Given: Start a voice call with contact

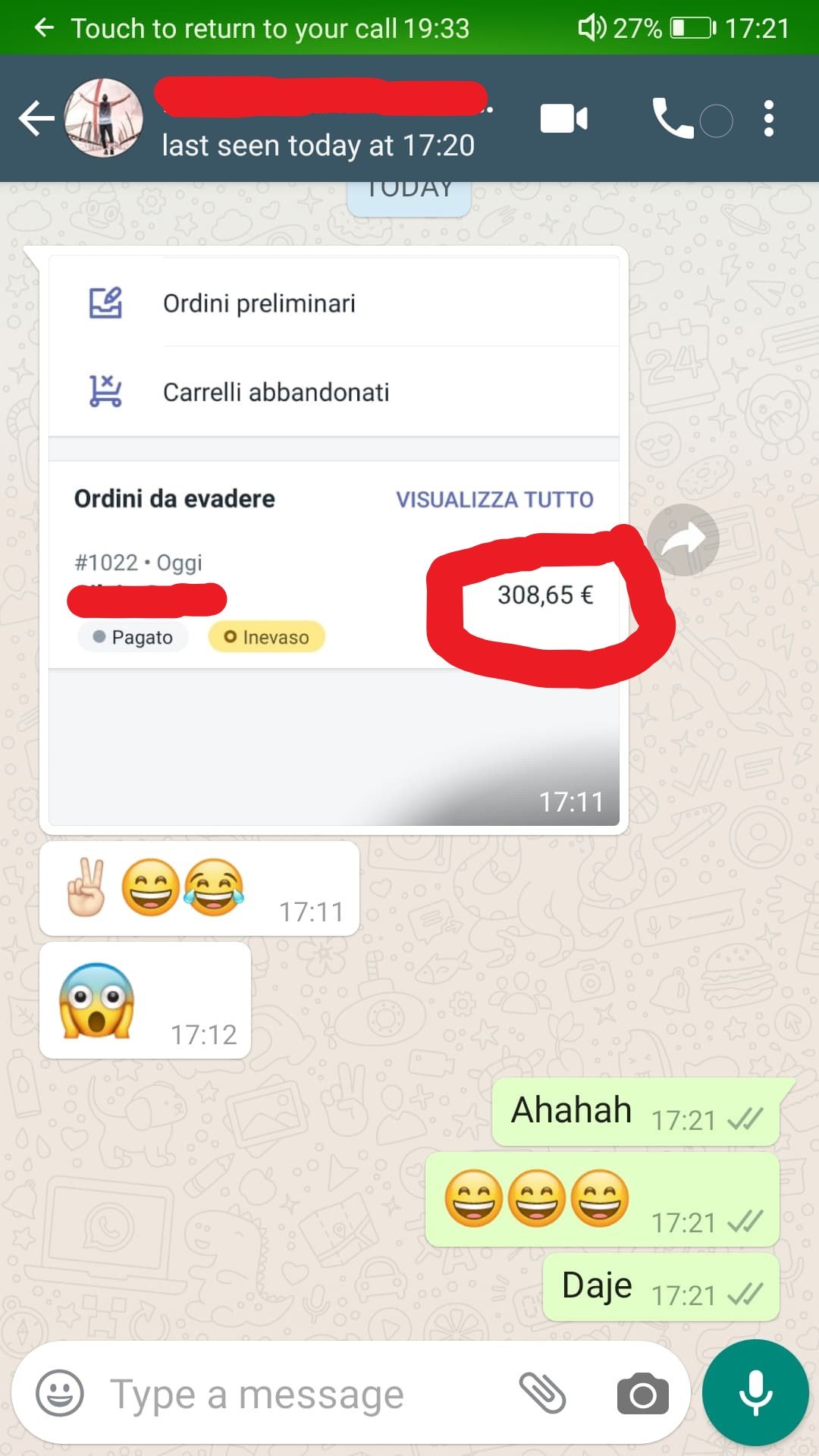Looking at the screenshot, I should (673, 118).
